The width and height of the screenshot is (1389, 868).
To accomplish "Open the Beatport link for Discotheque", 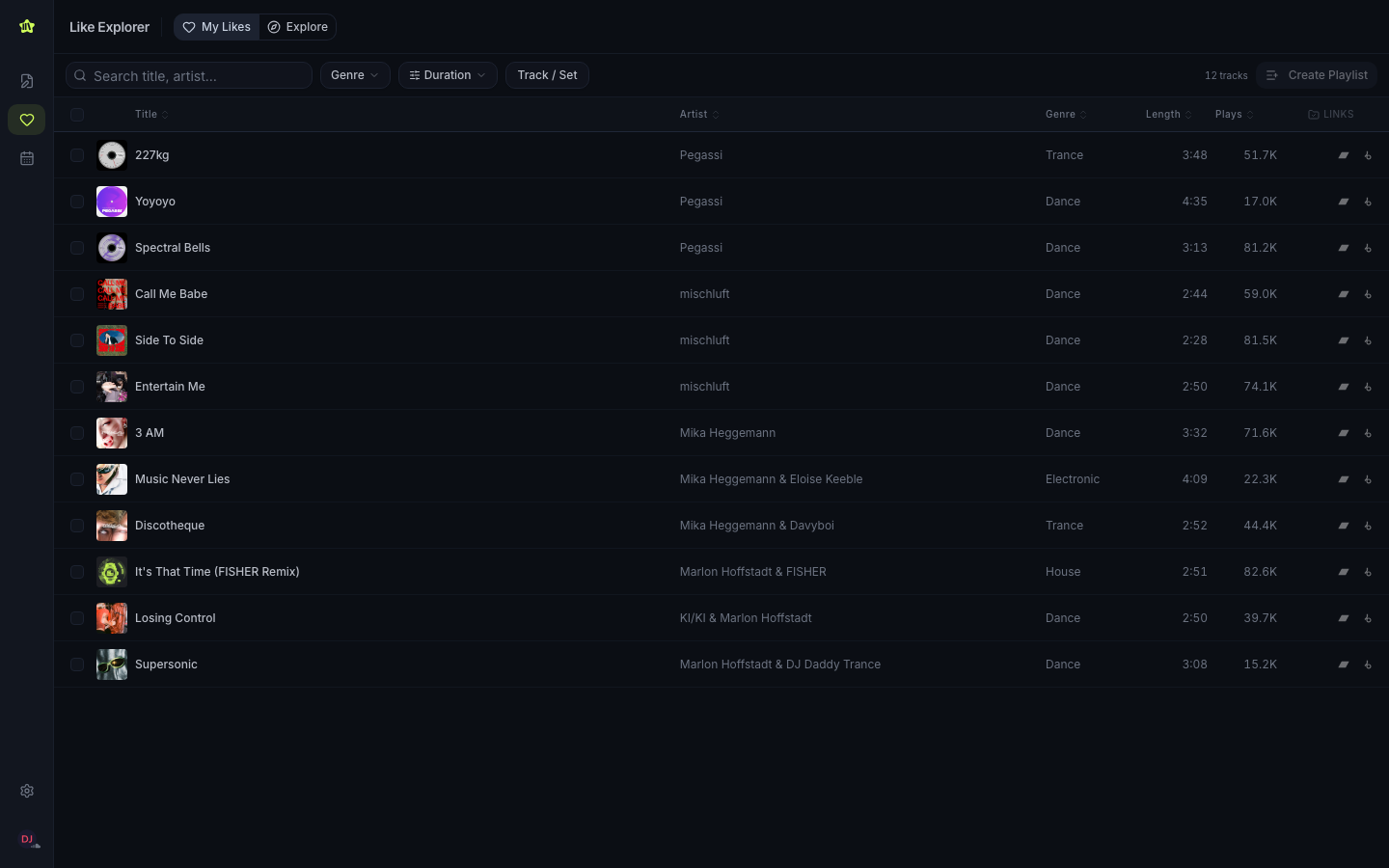I will point(1368,526).
